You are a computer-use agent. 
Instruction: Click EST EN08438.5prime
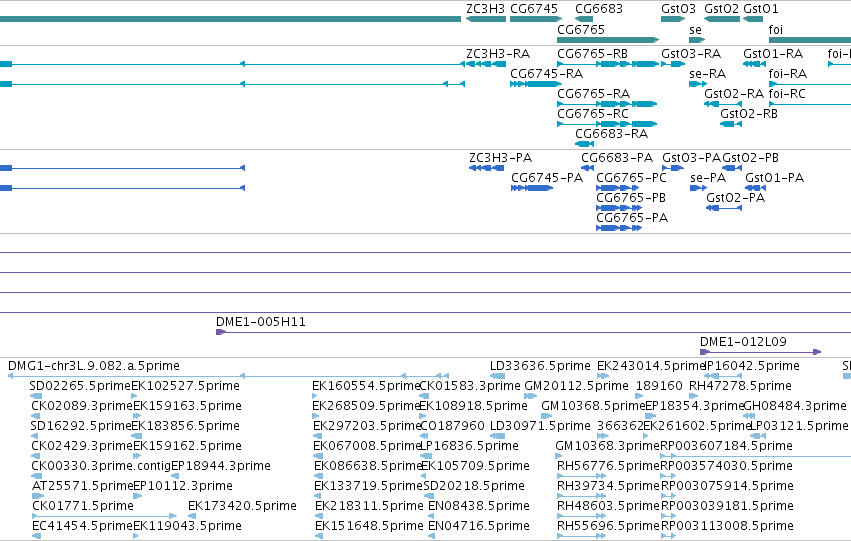431,516
